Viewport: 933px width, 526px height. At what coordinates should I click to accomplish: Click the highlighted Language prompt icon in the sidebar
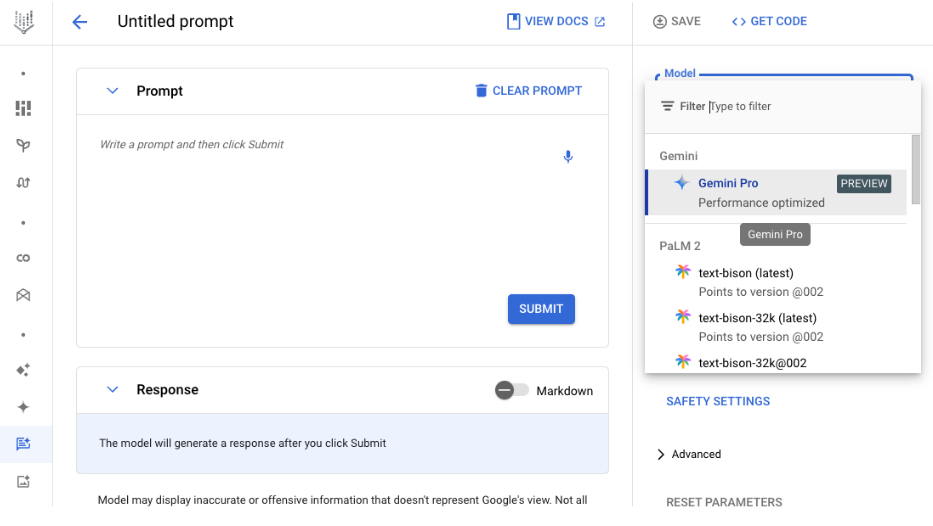click(23, 444)
